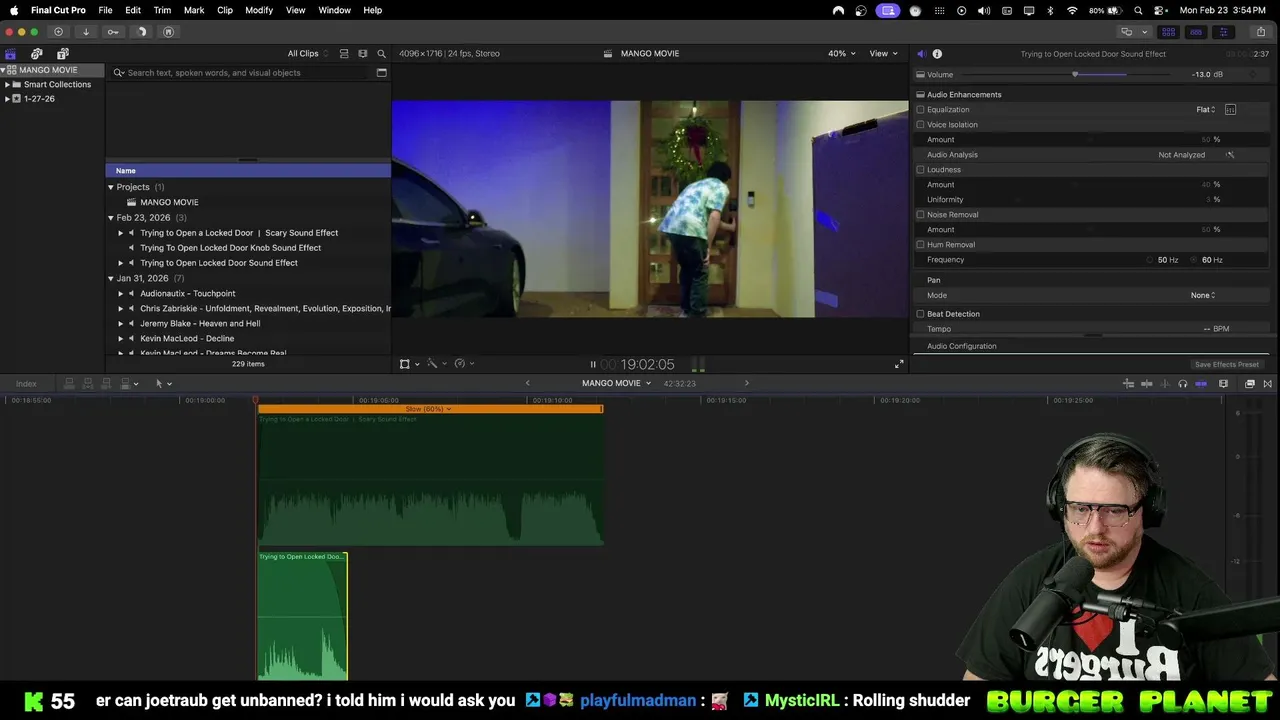Enable the Loudness checkbox
This screenshot has width=1280, height=720.
(x=920, y=170)
